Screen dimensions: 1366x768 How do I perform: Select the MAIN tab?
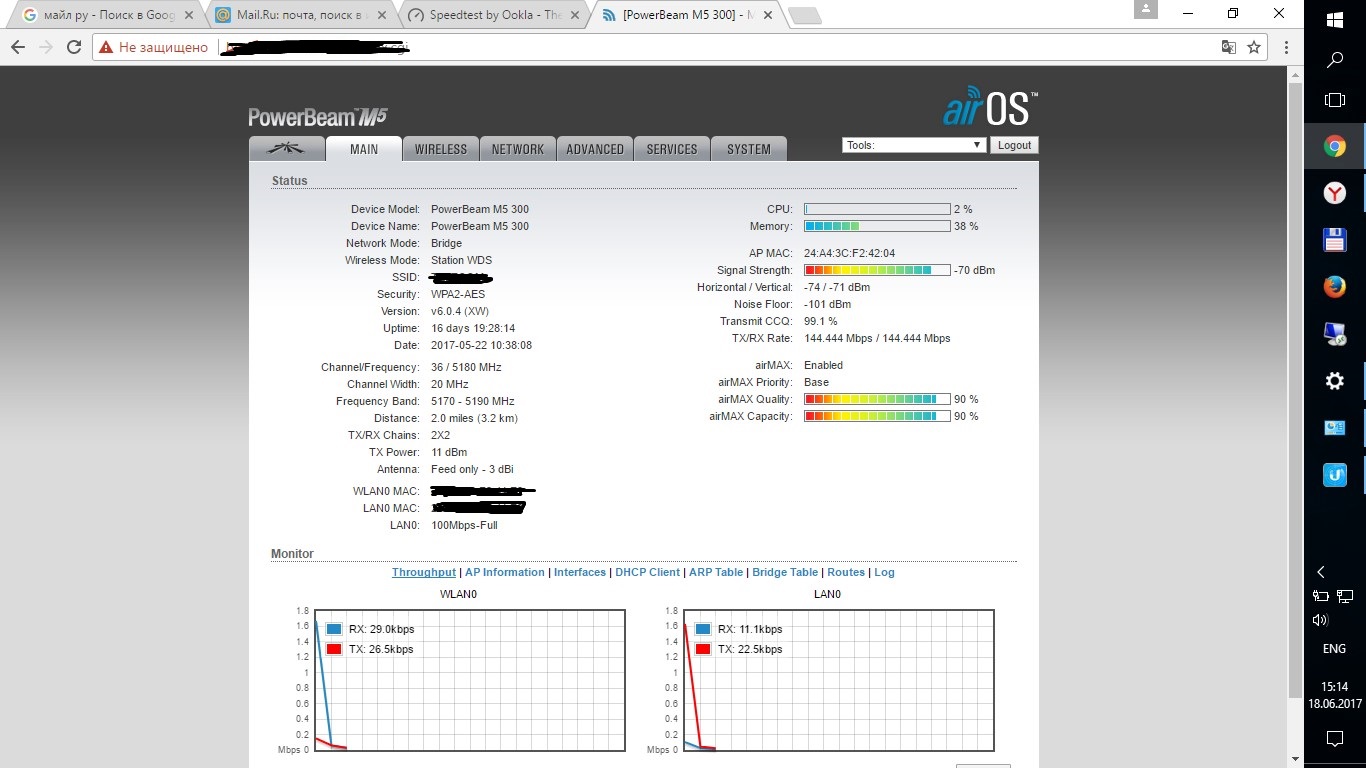(364, 149)
